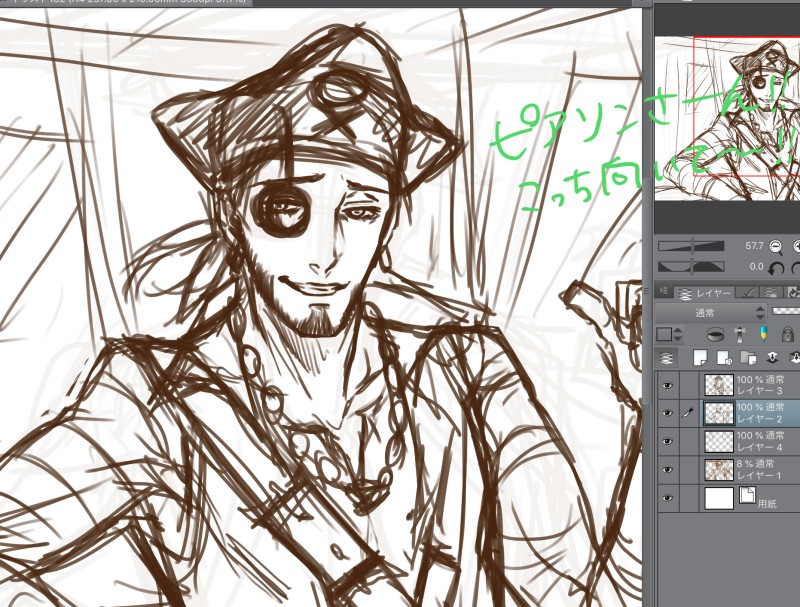The image size is (800, 607).
Task: Switch to the layer search icon tab
Action: pos(771,292)
